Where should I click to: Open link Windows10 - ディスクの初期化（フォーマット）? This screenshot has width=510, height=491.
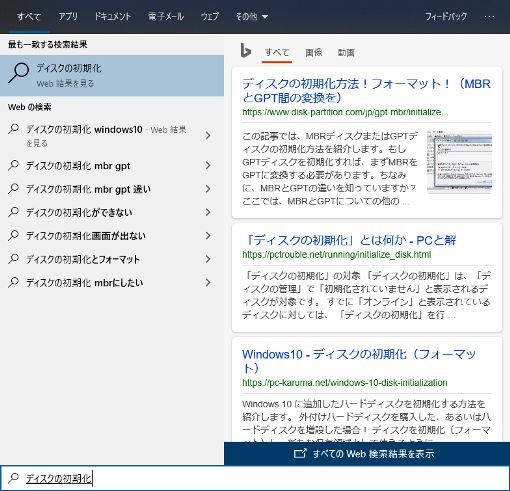click(359, 361)
